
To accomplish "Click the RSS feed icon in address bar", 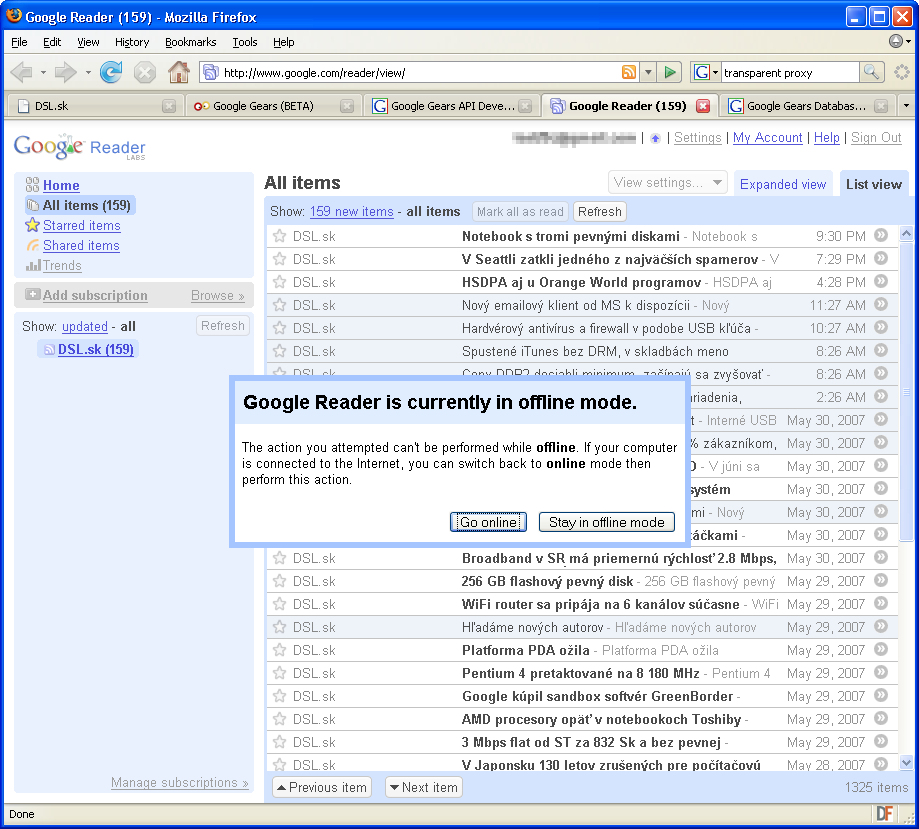I will point(628,72).
